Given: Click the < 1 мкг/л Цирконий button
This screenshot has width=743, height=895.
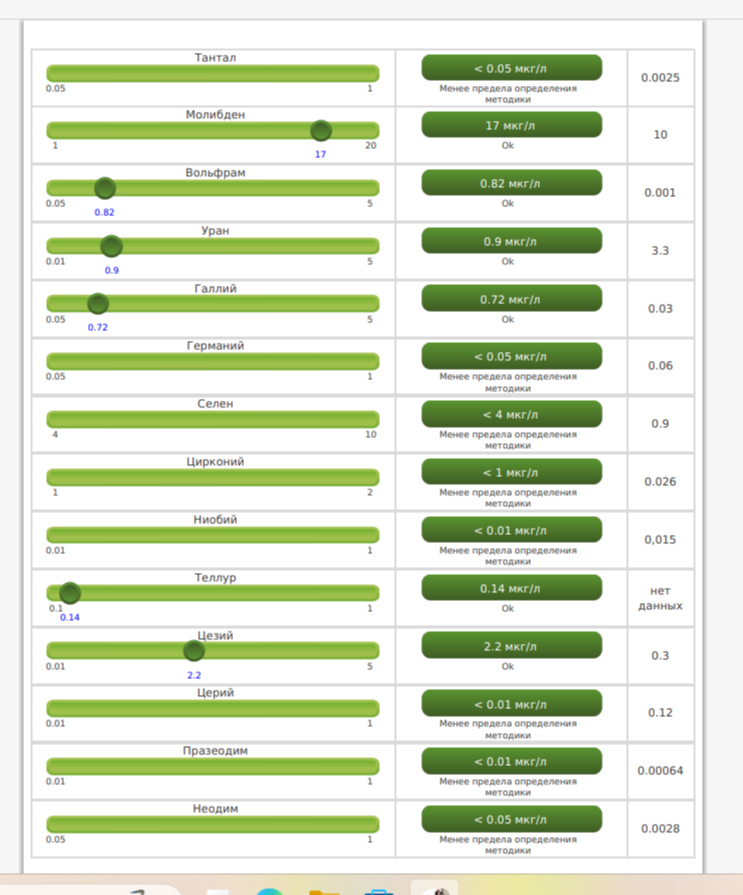Looking at the screenshot, I should tap(511, 472).
